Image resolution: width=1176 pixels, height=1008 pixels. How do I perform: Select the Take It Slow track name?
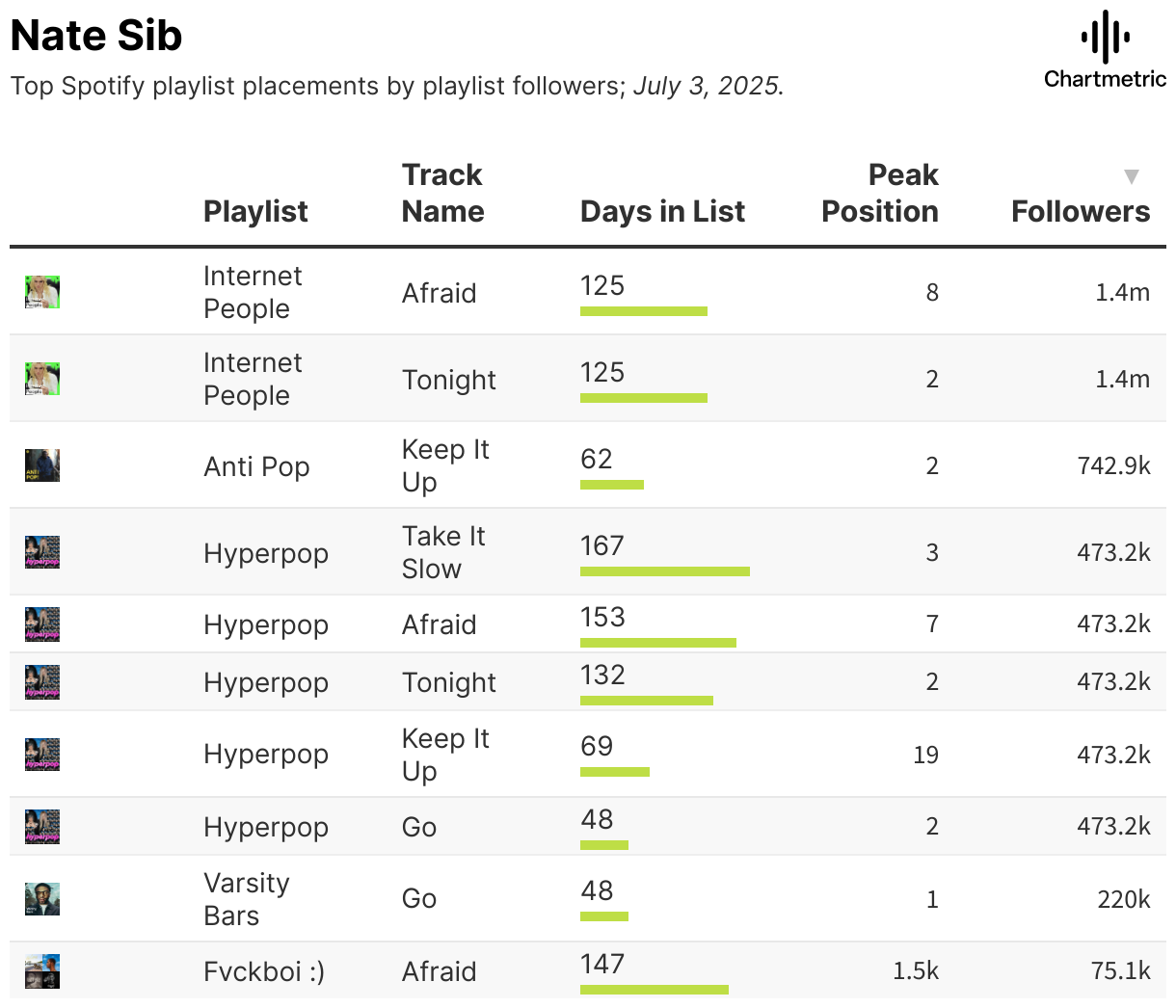tap(443, 552)
